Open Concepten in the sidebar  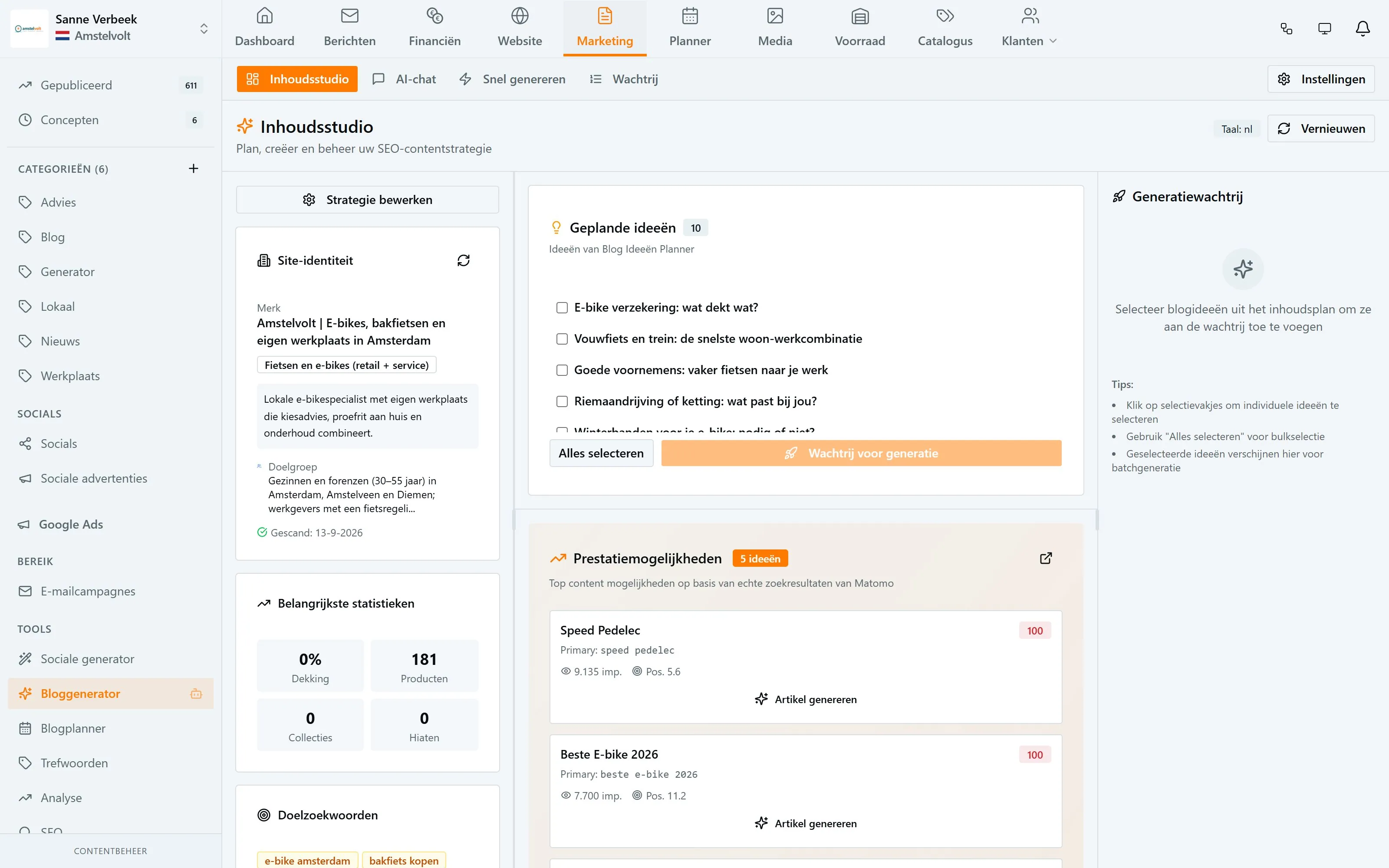click(x=110, y=120)
